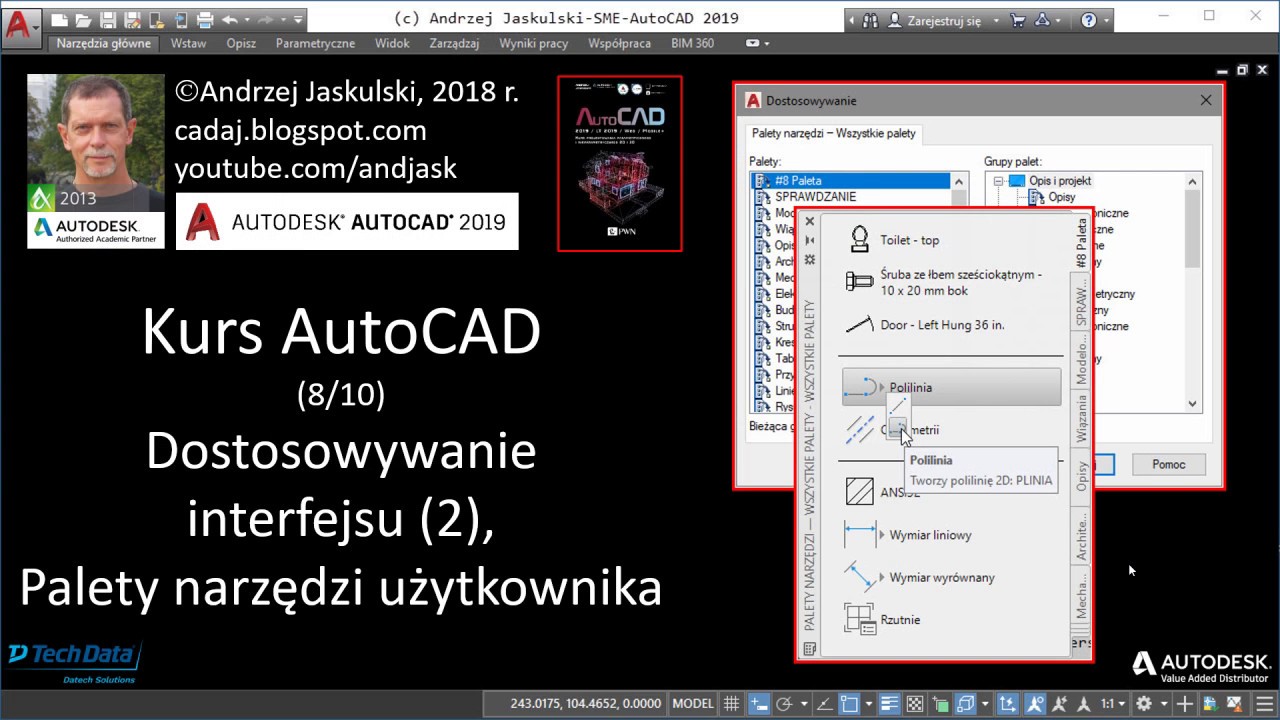The width and height of the screenshot is (1280, 720).
Task: Open the workspace switching gear icon
Action: [1144, 703]
